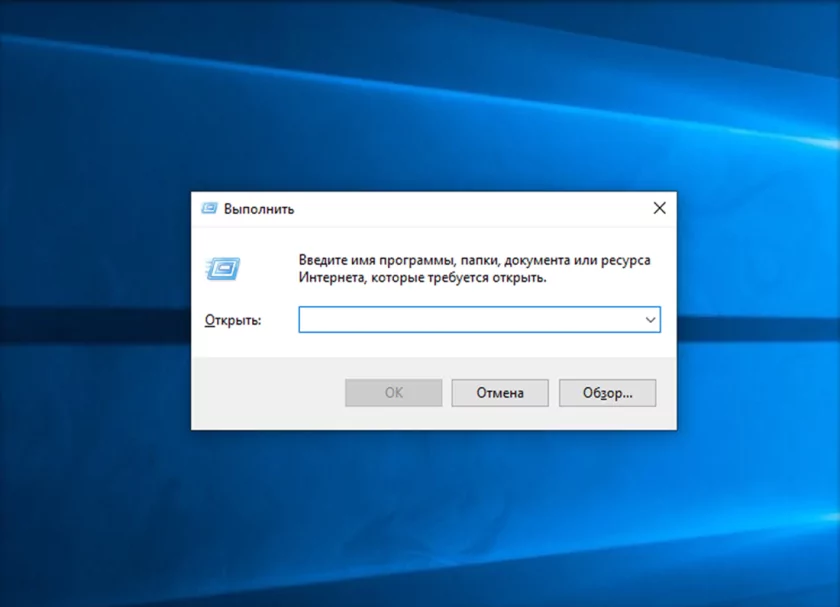Viewport: 840px width, 607px height.
Task: Click the blue Windows desktop background
Action: (100, 500)
